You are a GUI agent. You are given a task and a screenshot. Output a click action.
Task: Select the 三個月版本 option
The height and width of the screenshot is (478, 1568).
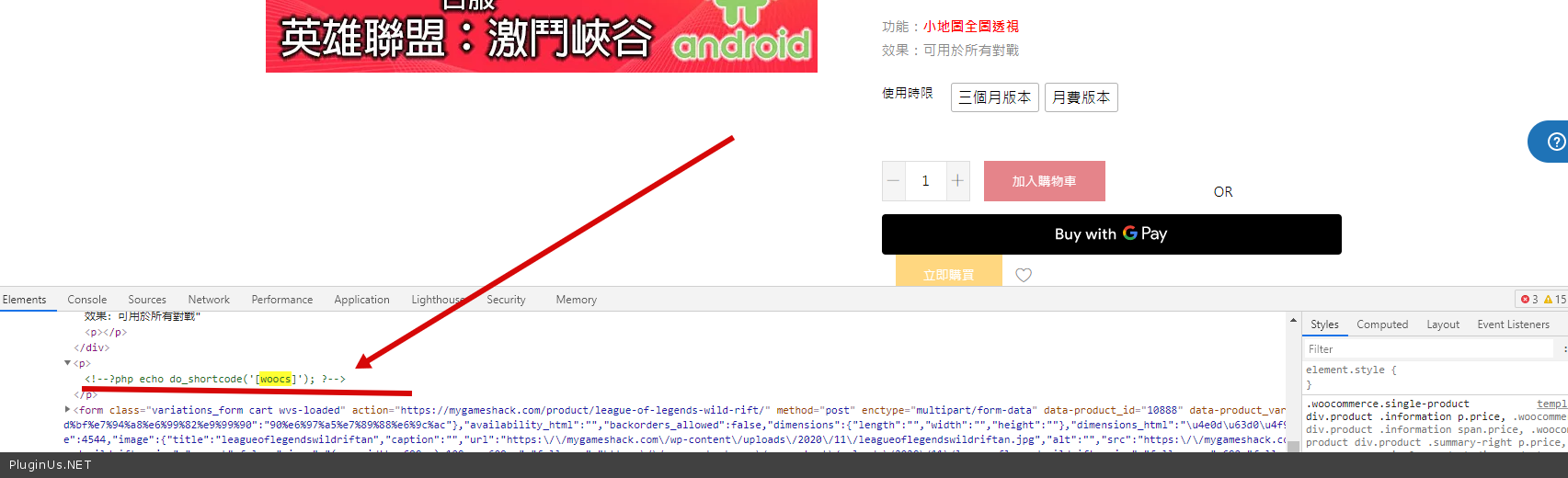click(995, 97)
